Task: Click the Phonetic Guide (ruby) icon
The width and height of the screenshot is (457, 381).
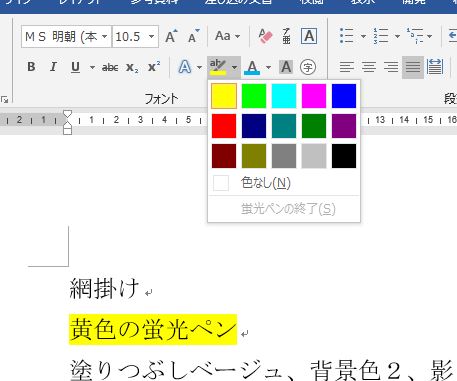Action: (286, 36)
